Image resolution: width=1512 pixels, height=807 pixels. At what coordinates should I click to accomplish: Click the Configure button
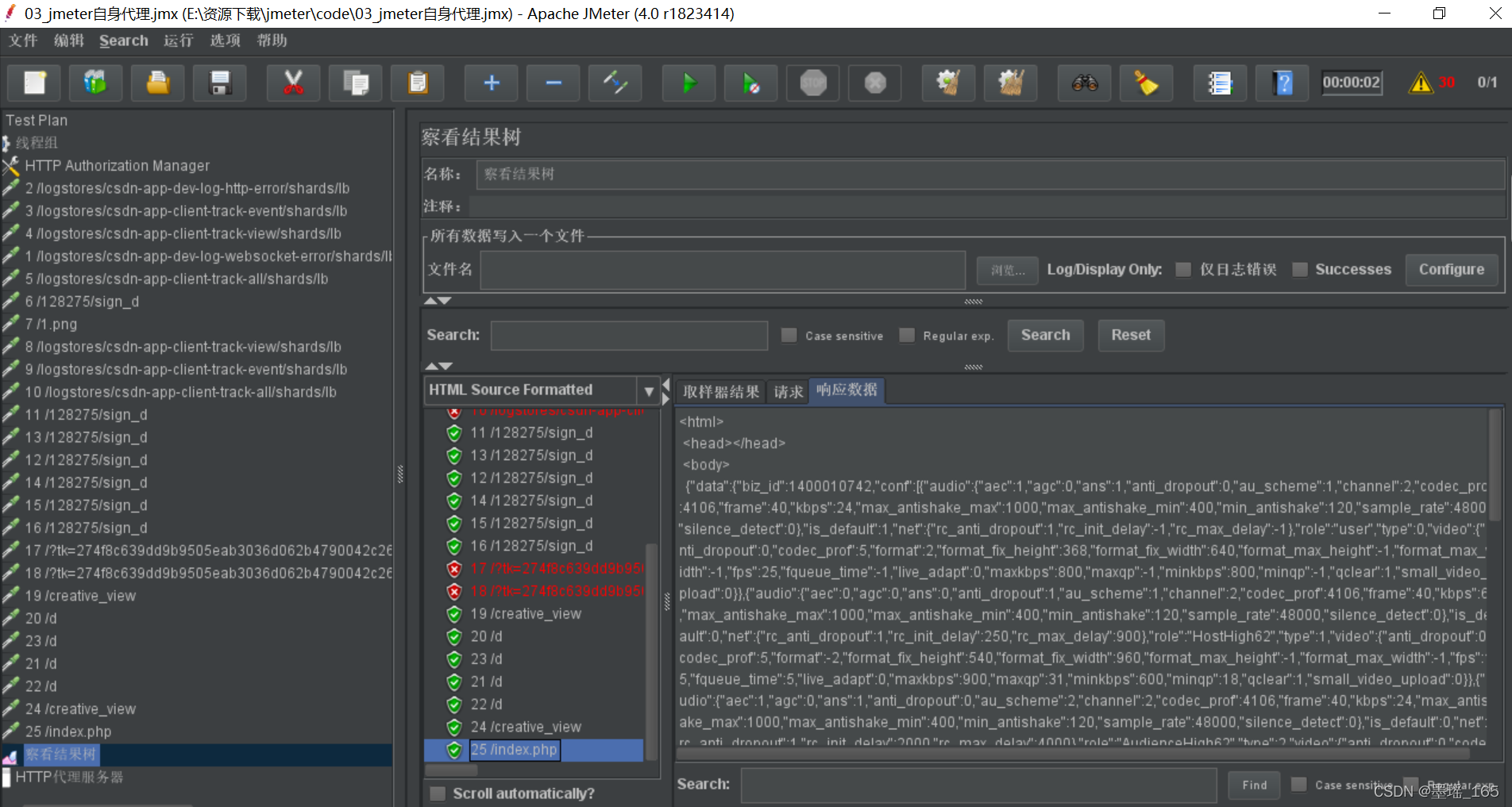tap(1451, 269)
